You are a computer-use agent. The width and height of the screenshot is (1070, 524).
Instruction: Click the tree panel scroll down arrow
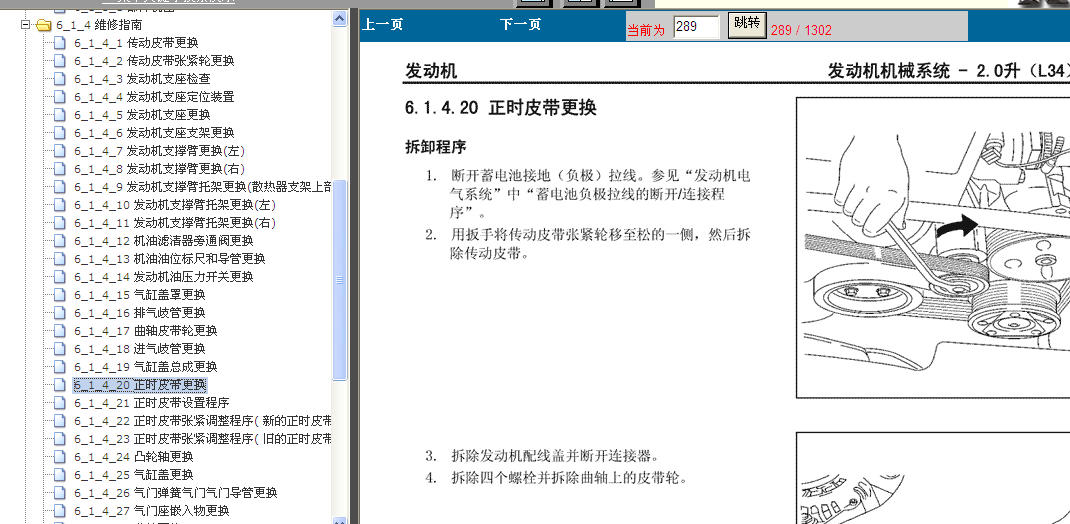pyautogui.click(x=339, y=520)
